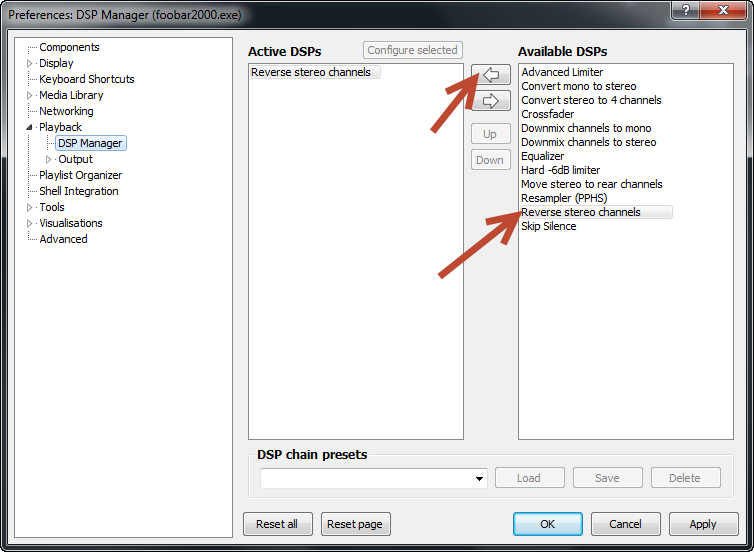Open the DSP chain presets dropdown
This screenshot has height=552, width=754.
(x=479, y=478)
